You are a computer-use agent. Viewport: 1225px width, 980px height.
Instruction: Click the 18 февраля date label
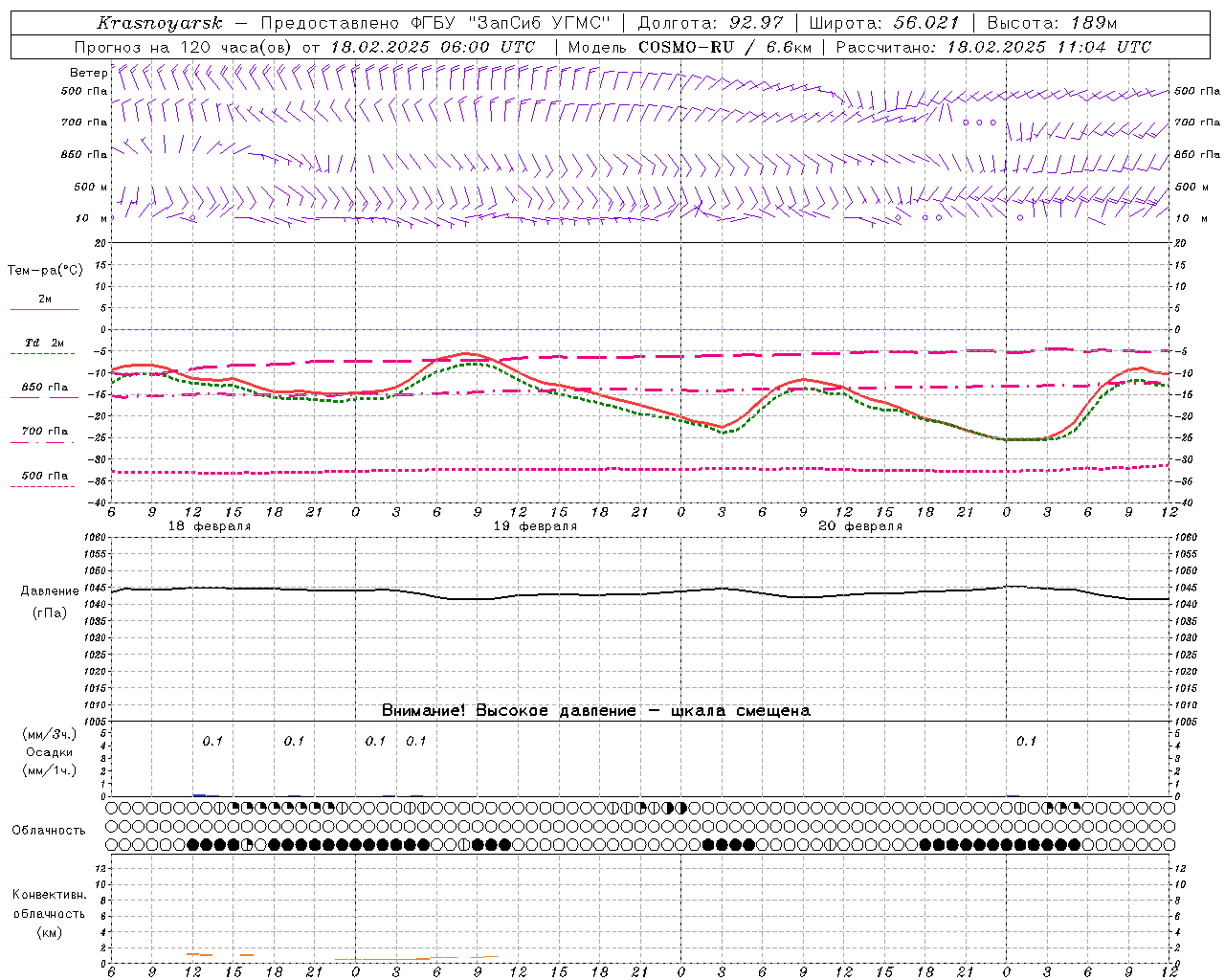click(210, 526)
